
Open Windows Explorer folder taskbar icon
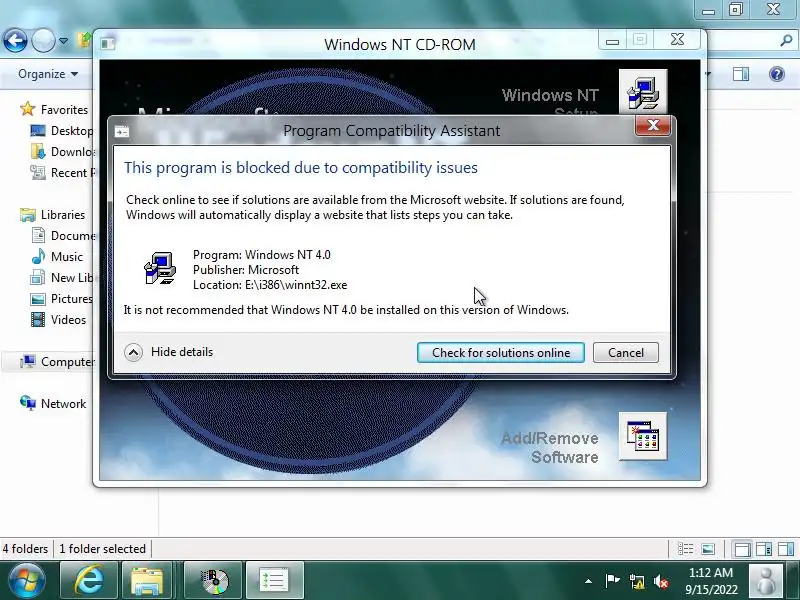point(146,581)
